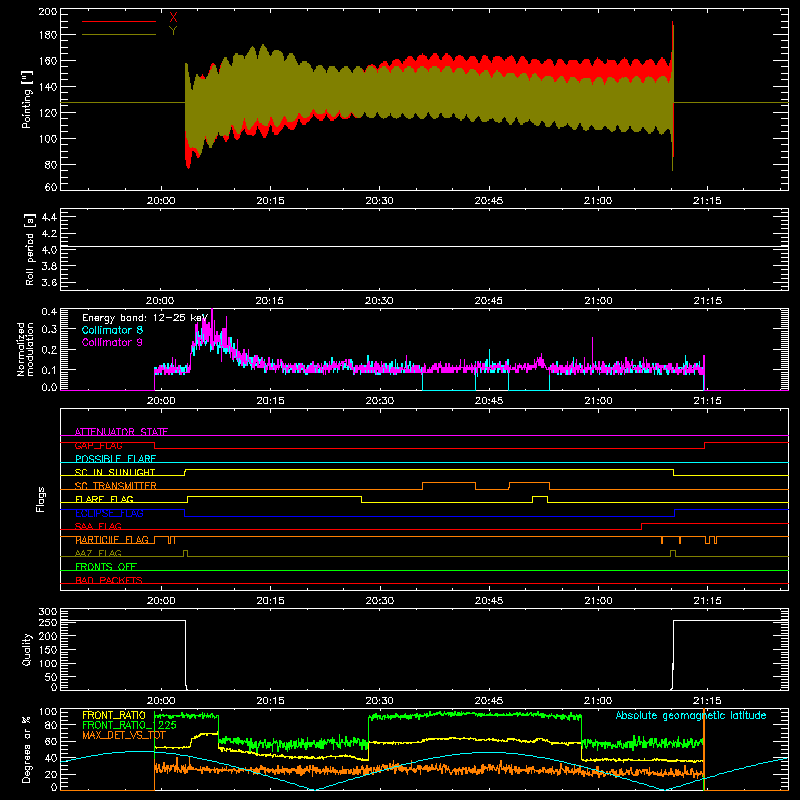Click the SC_IN_SUNLIGHT label
800x800 pixels.
[x=115, y=472]
